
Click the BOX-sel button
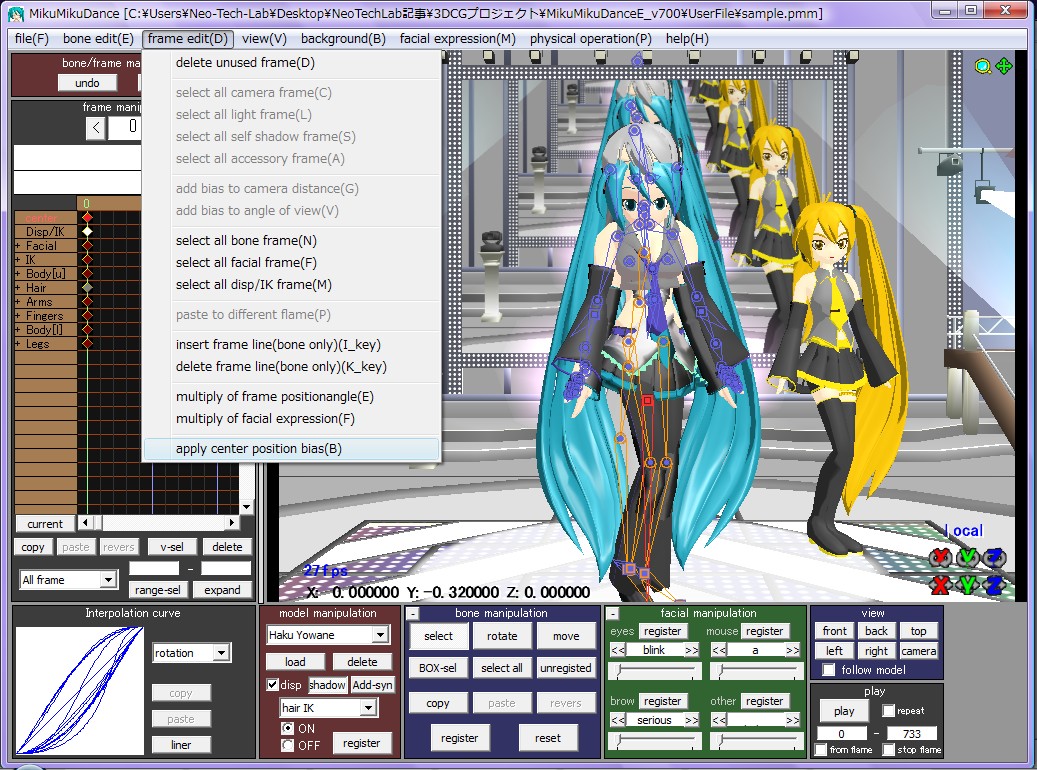tap(438, 668)
